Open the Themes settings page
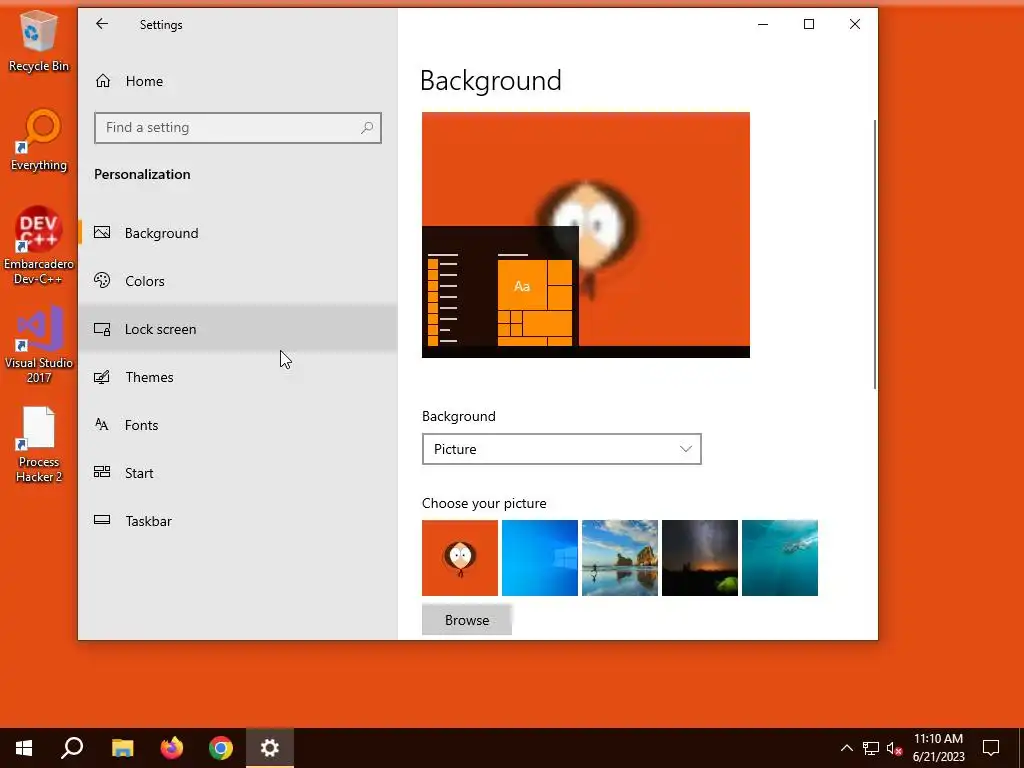 (x=238, y=377)
